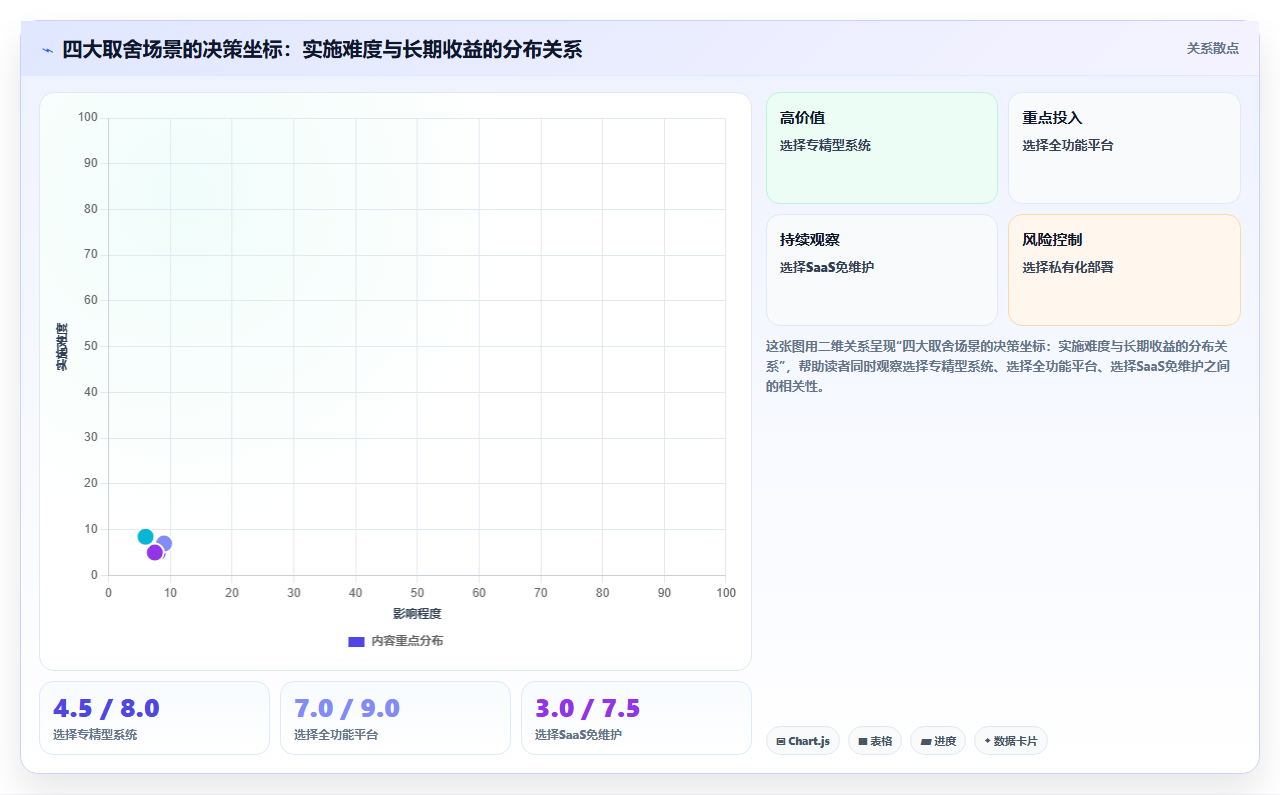Click the 关系散点 label in header
Screen dimensions: 1280x795
(1213, 48)
